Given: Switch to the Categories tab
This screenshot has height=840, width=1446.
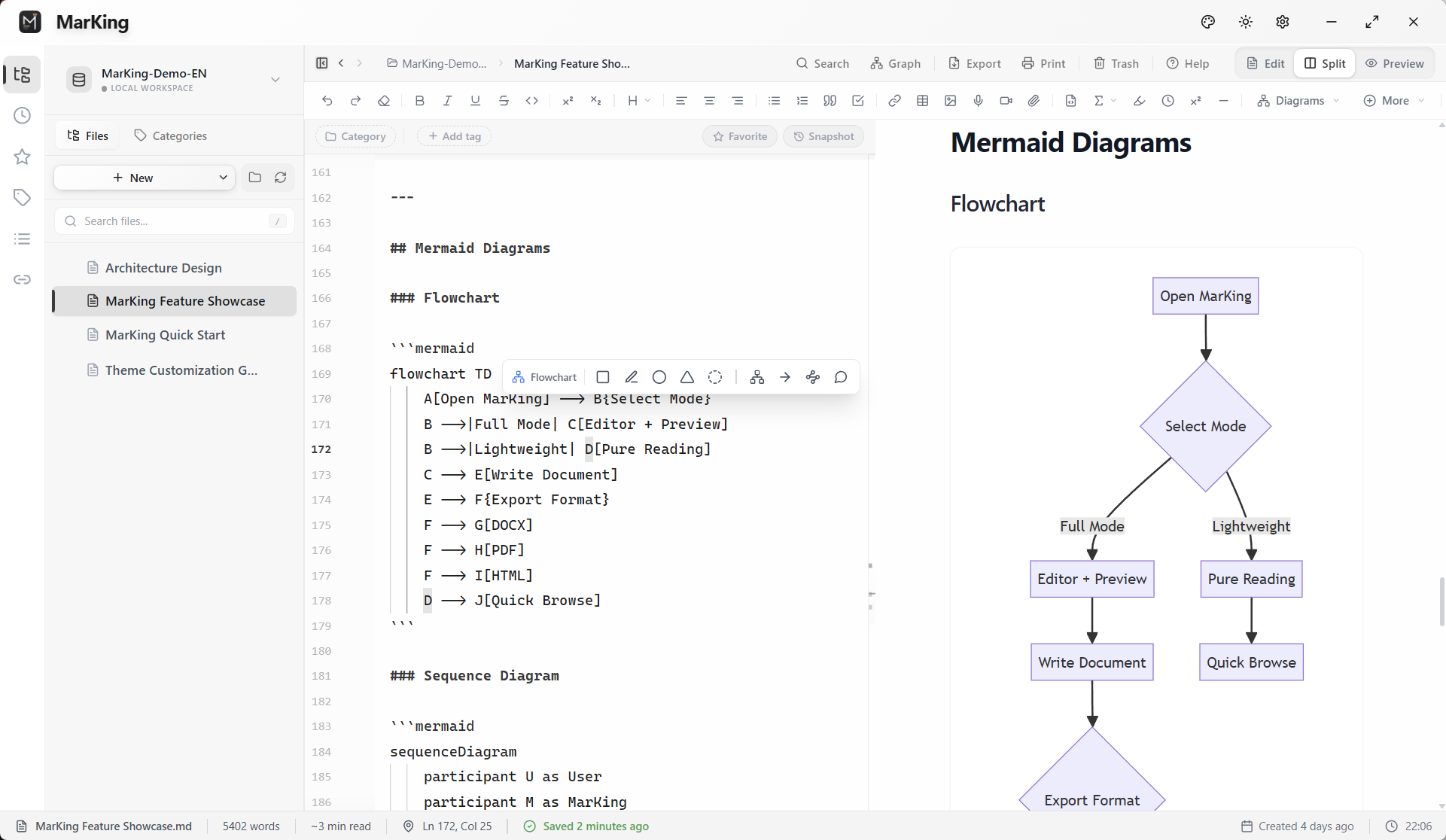Looking at the screenshot, I should click(x=170, y=135).
